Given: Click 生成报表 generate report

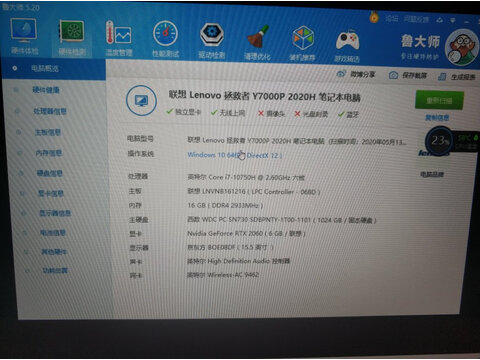Looking at the screenshot, I should coord(457,77).
